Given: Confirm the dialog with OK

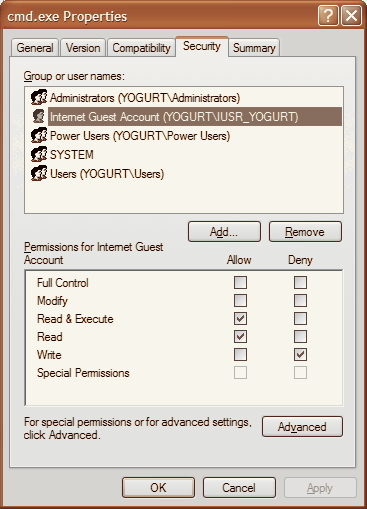Looking at the screenshot, I should point(158,488).
